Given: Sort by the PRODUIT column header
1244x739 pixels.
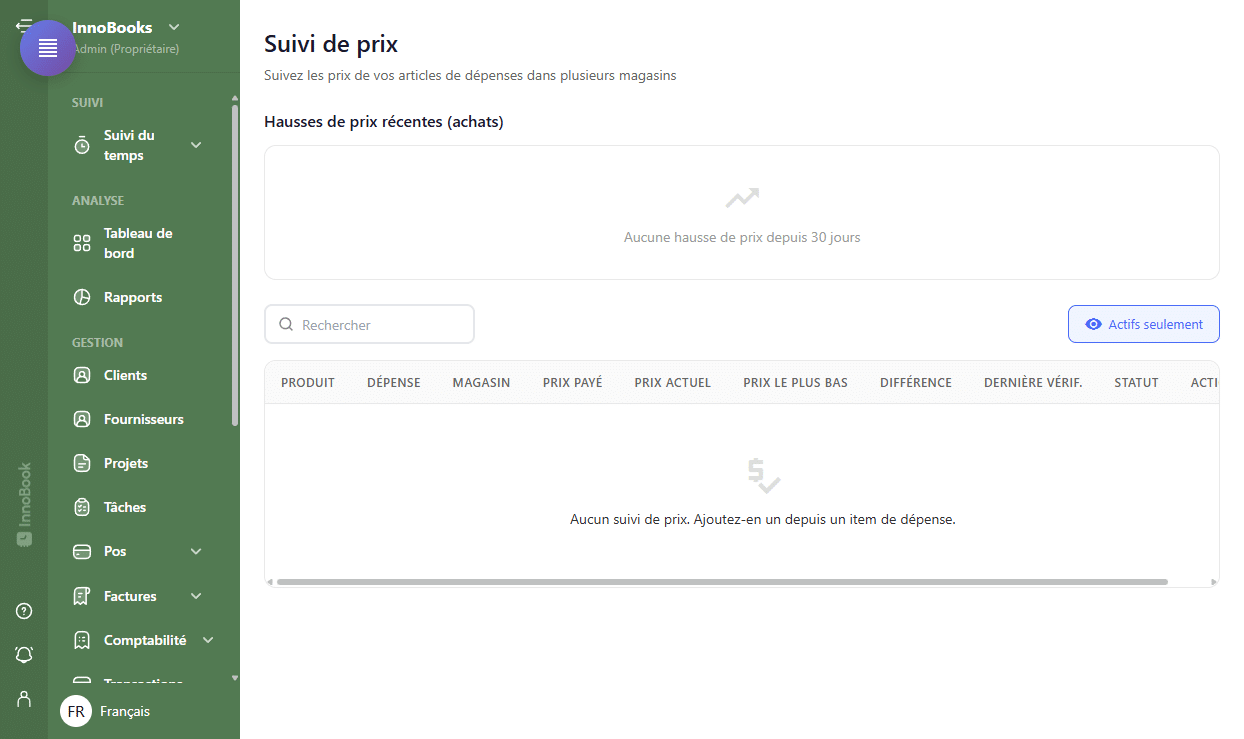Looking at the screenshot, I should pyautogui.click(x=308, y=382).
